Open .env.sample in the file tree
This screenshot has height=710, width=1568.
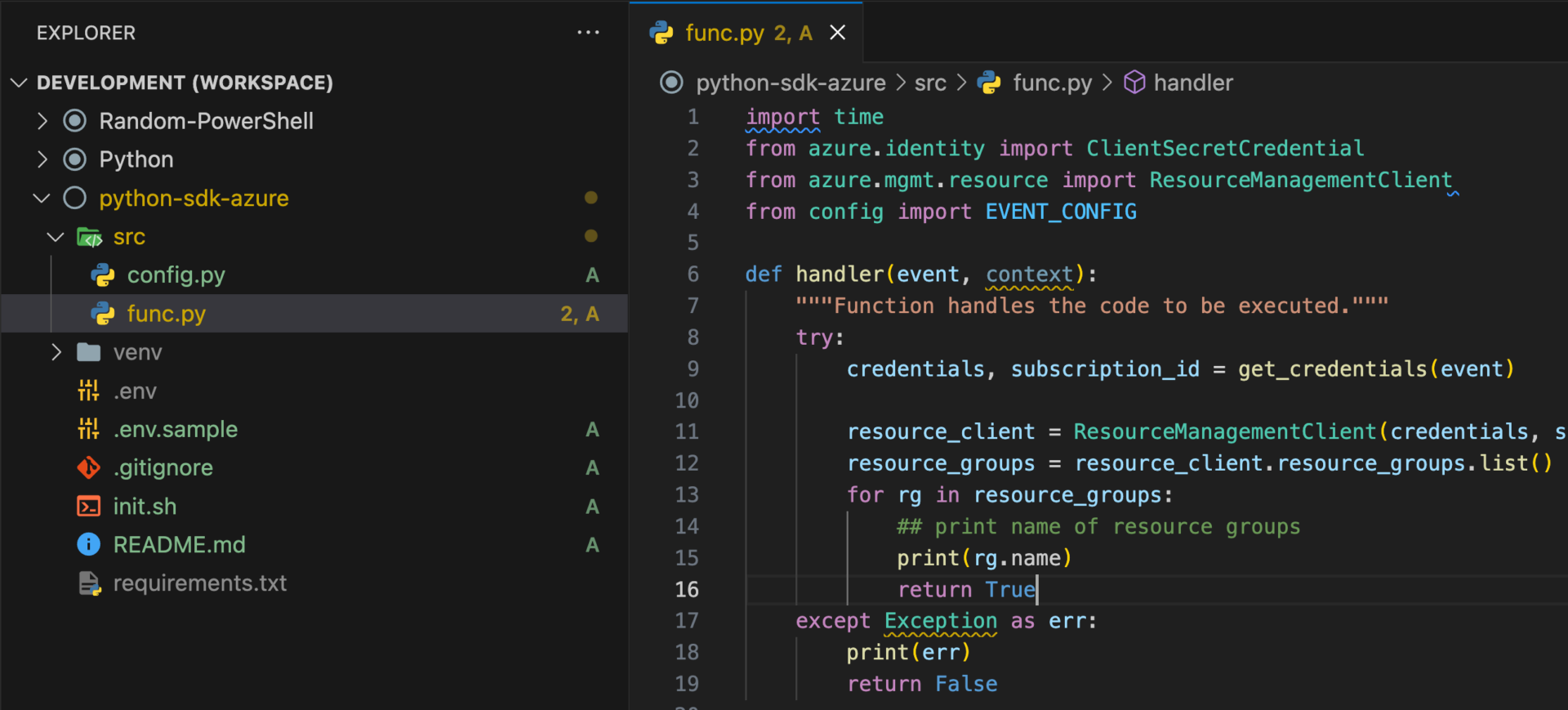pyautogui.click(x=176, y=430)
